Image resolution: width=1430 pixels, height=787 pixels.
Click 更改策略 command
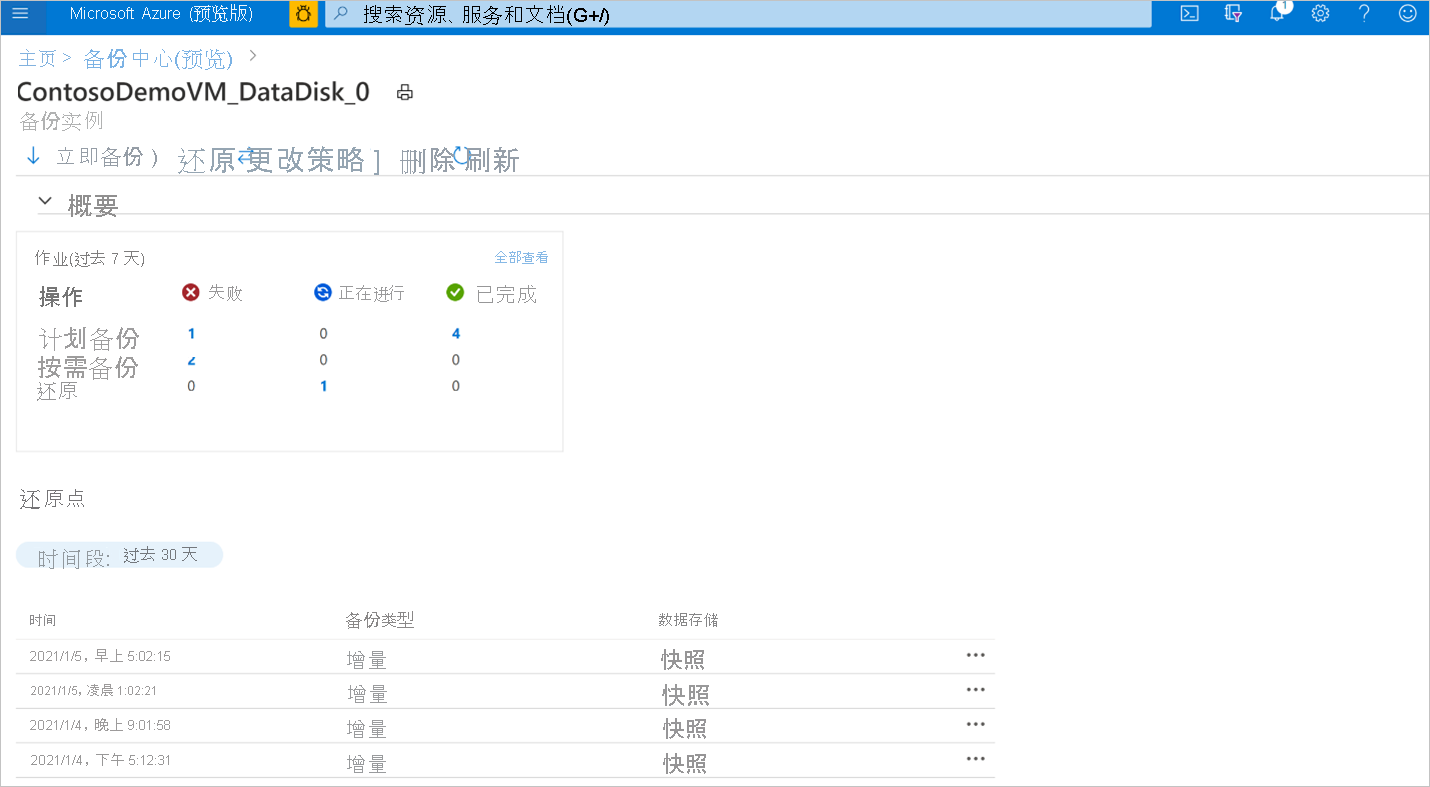click(x=307, y=160)
